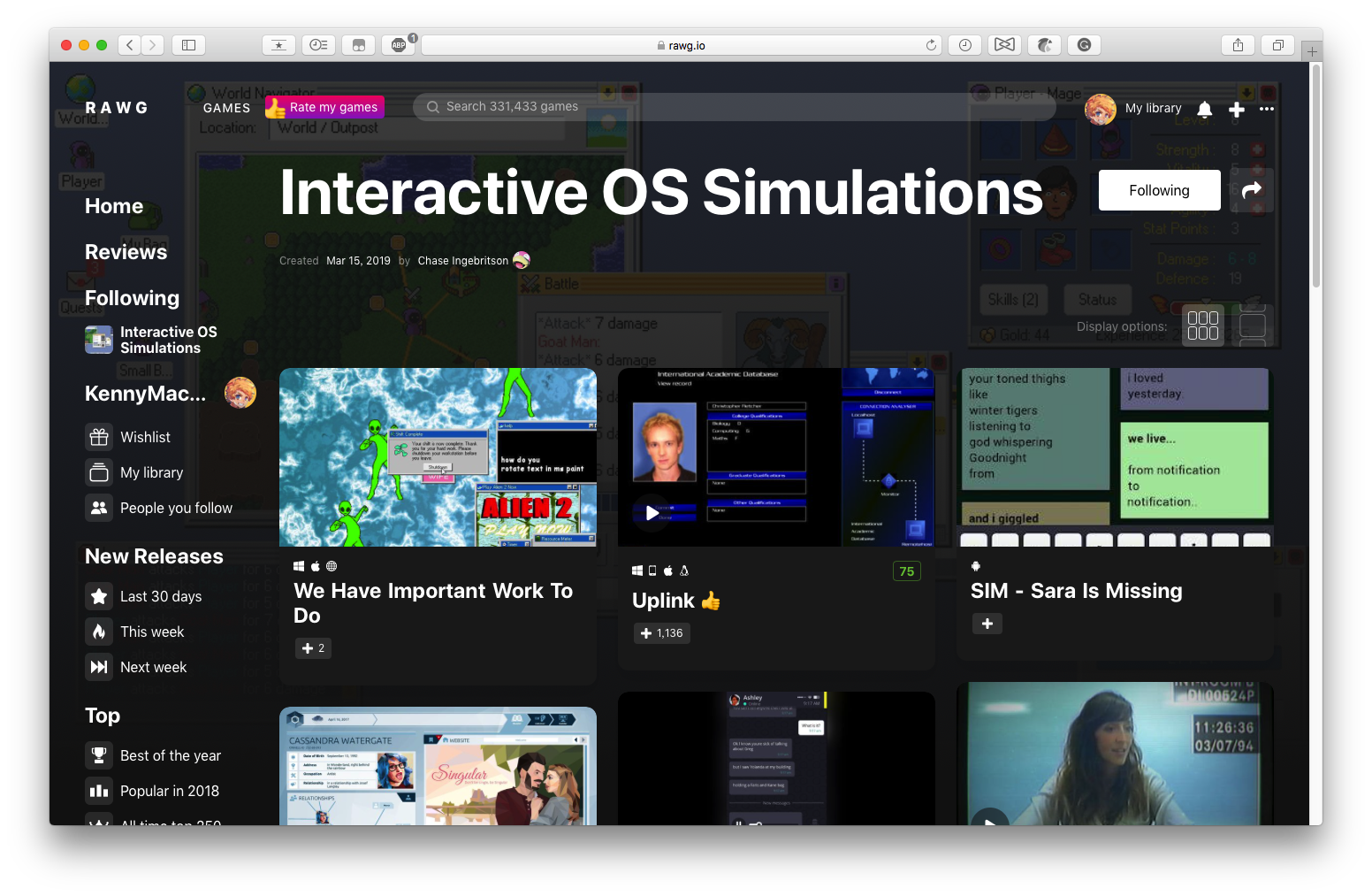Click Rate my games button
Viewport: 1372px width, 896px height.
coord(324,107)
